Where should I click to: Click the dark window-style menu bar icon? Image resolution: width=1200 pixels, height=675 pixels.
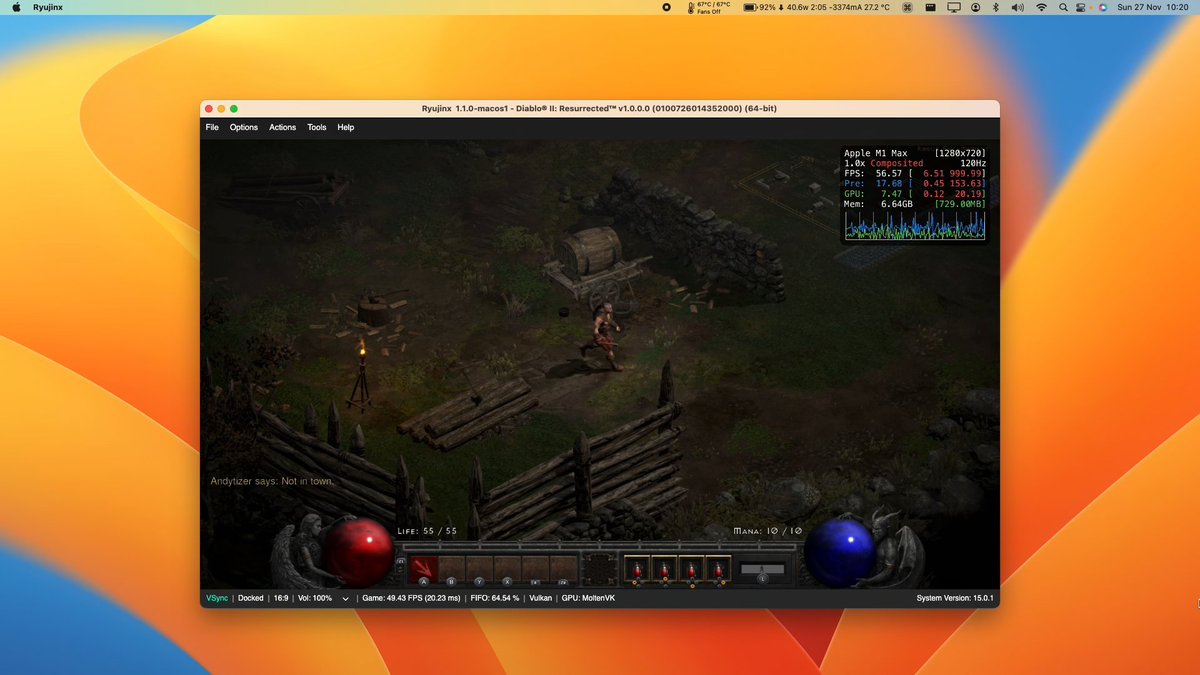[930, 7]
